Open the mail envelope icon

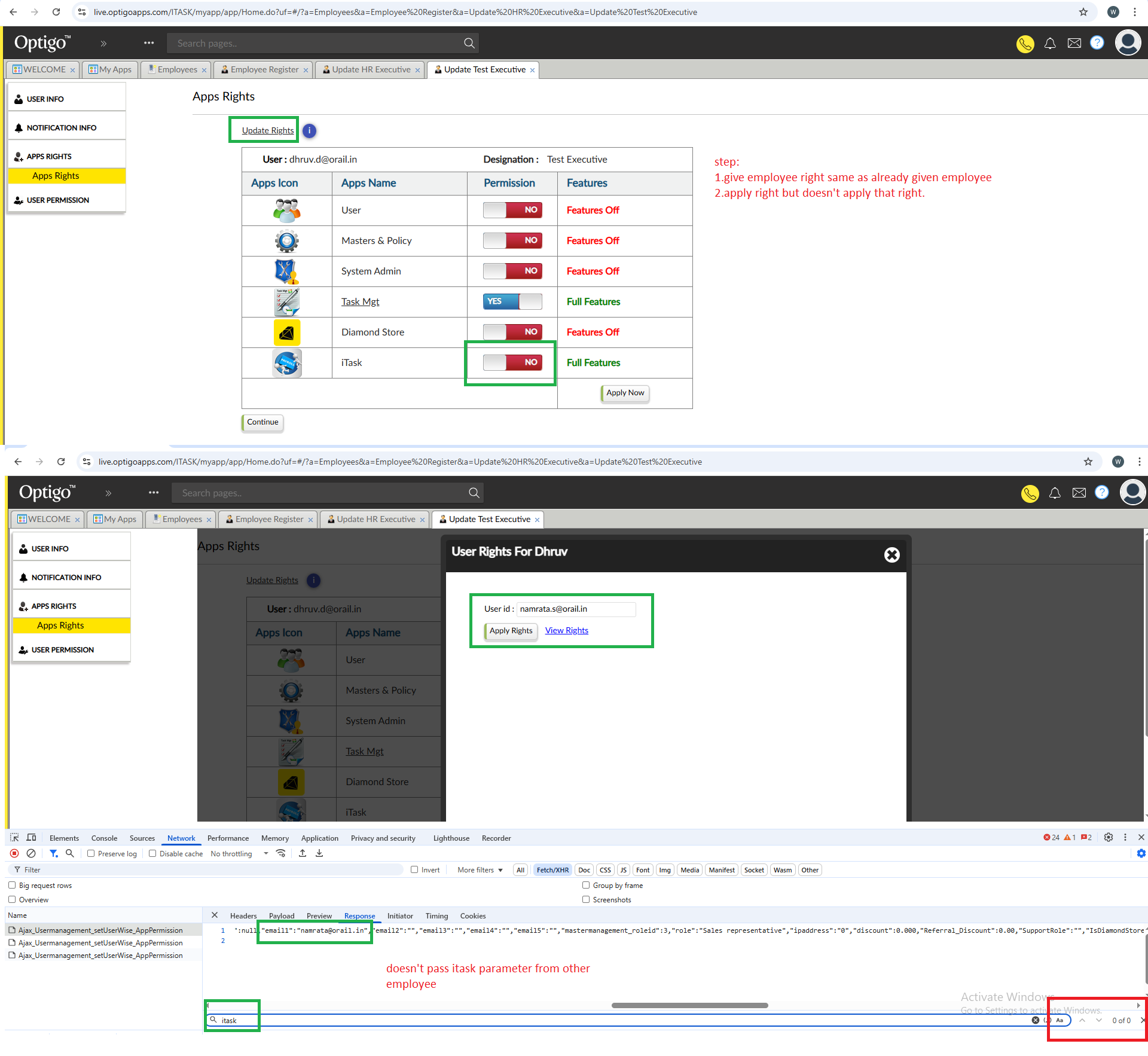pos(1074,44)
